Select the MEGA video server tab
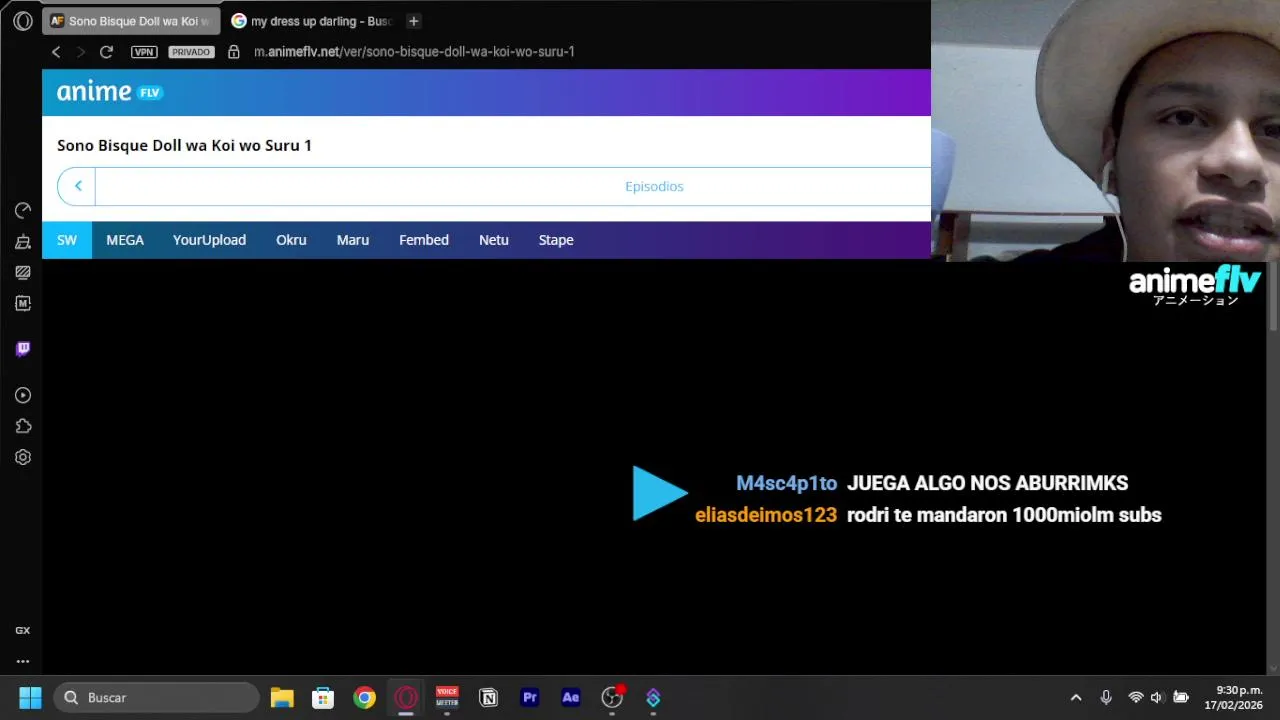This screenshot has height=720, width=1280. pyautogui.click(x=125, y=240)
